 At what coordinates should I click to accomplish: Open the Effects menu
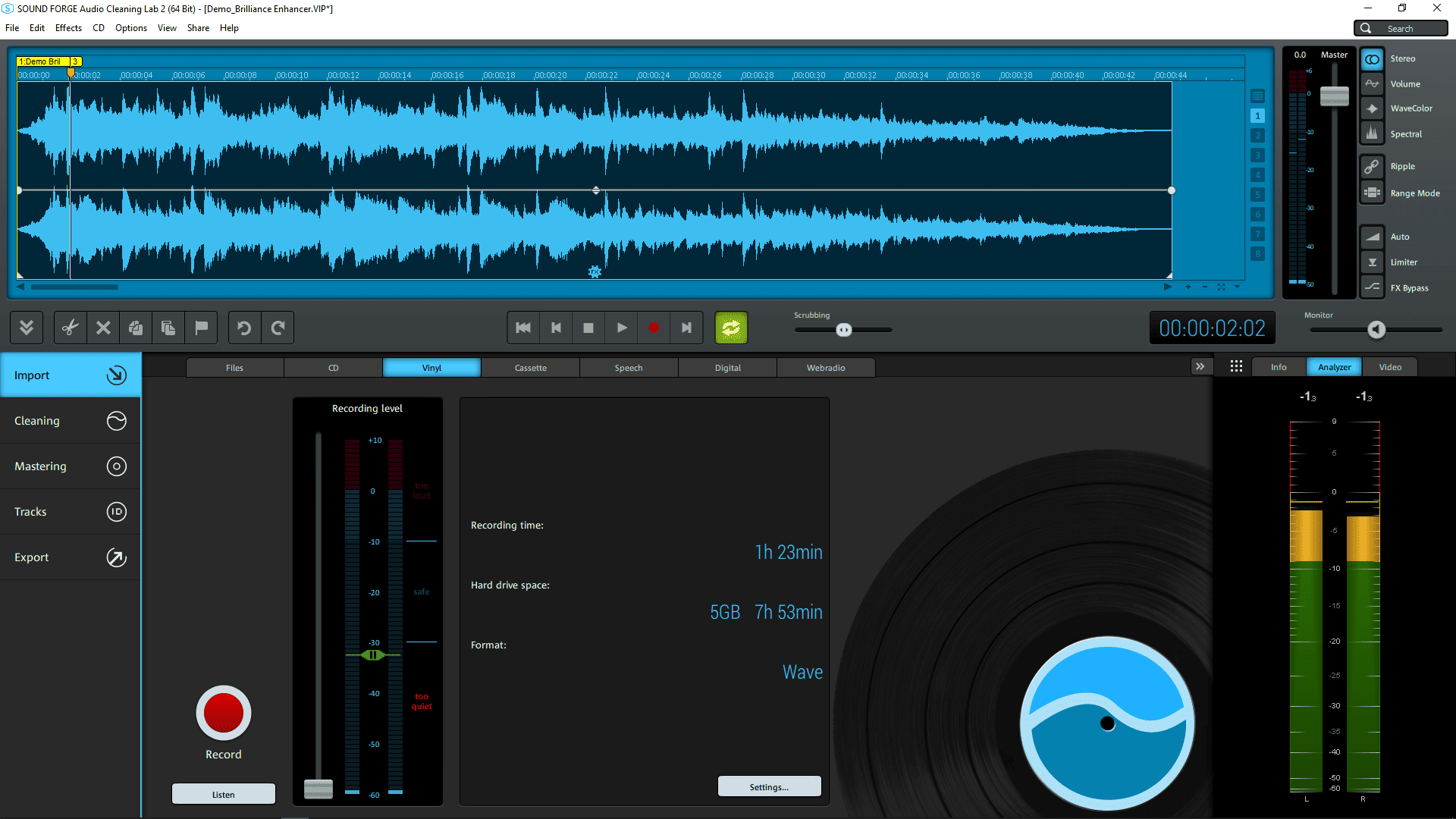[68, 28]
